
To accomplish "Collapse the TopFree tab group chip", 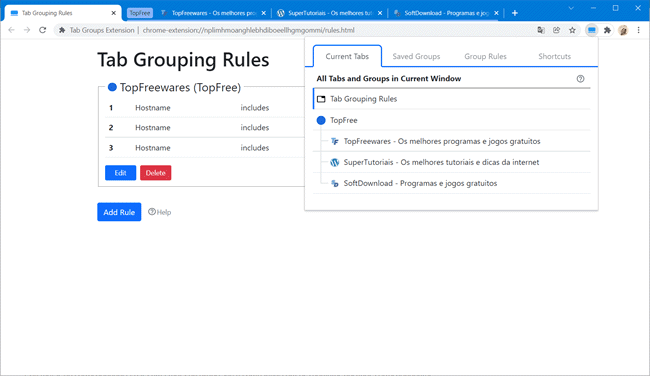I will [140, 13].
